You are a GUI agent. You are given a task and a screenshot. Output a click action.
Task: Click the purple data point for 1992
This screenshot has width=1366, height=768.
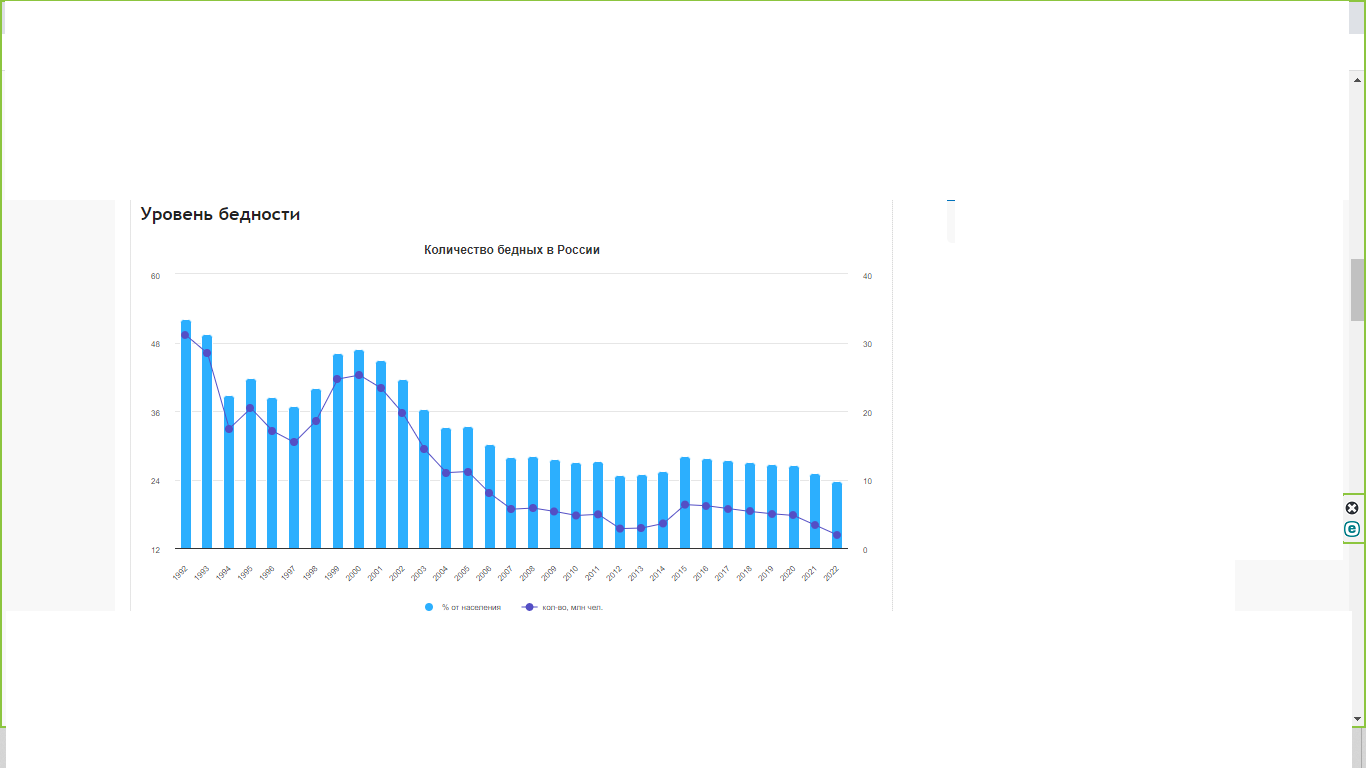(x=185, y=335)
